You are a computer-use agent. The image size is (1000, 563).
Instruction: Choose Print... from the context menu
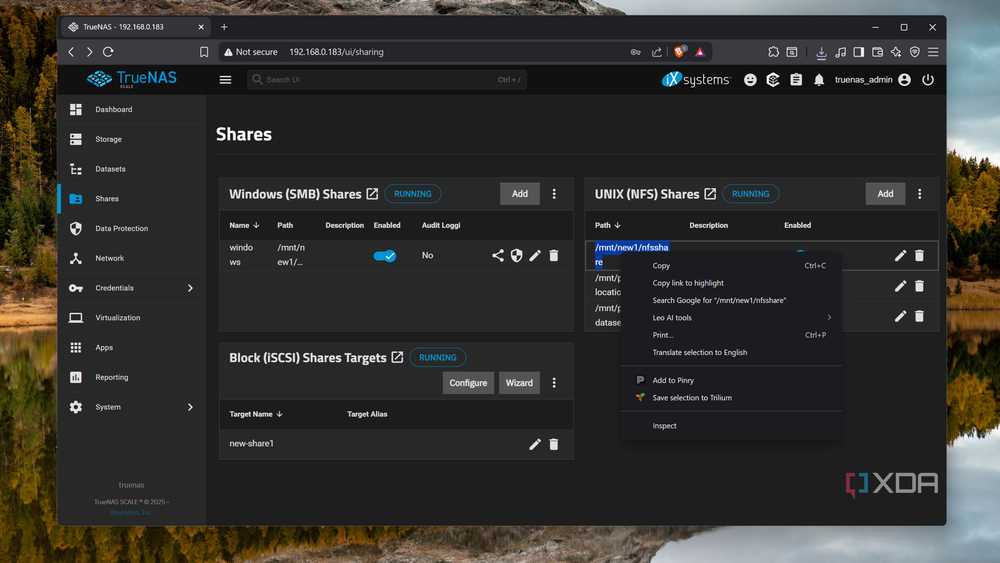732,335
